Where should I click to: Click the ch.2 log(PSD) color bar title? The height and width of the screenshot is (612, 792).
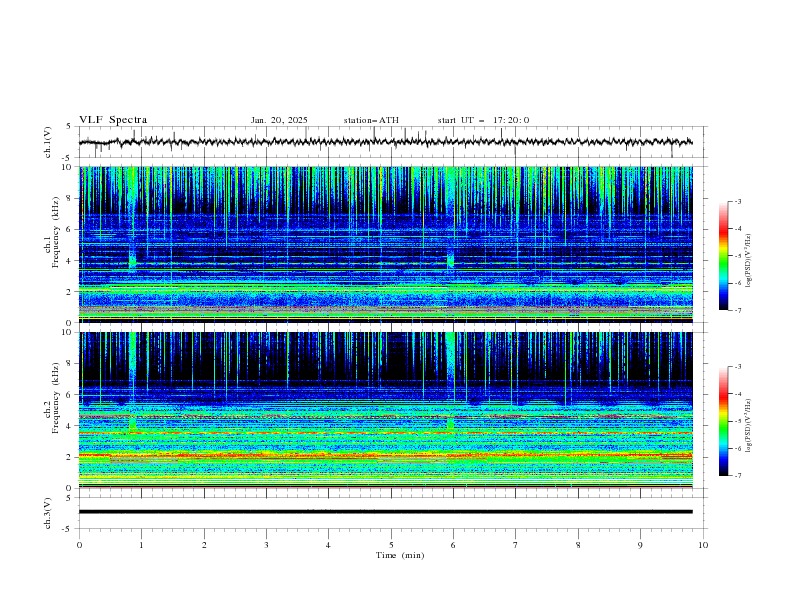749,426
